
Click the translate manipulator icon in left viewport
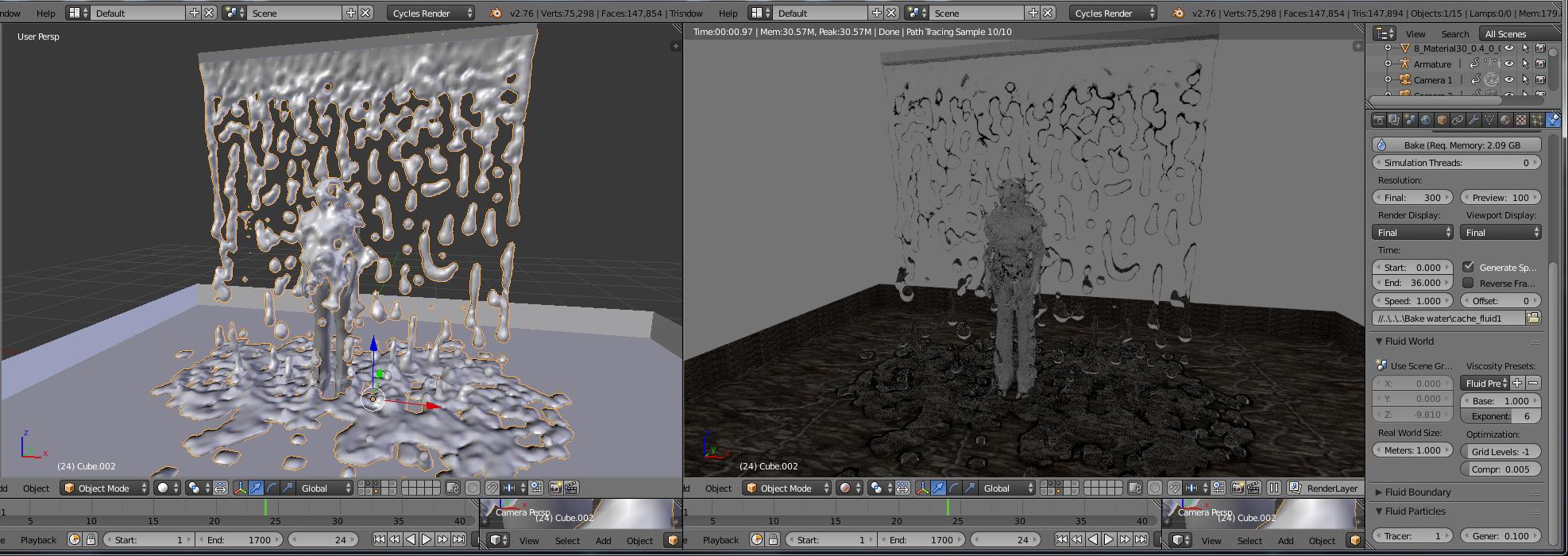coord(257,488)
